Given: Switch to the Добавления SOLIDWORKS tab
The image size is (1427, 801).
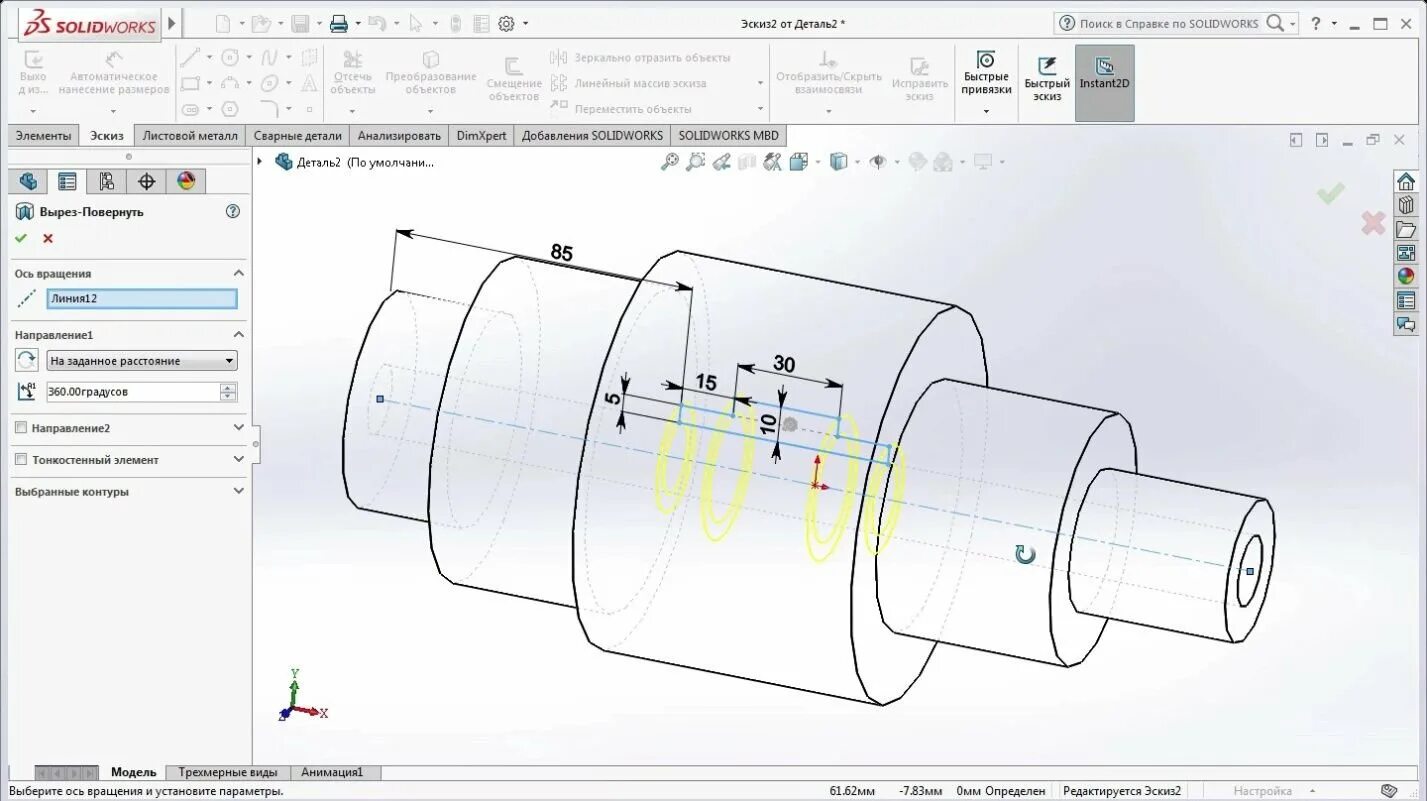Looking at the screenshot, I should click(x=592, y=135).
